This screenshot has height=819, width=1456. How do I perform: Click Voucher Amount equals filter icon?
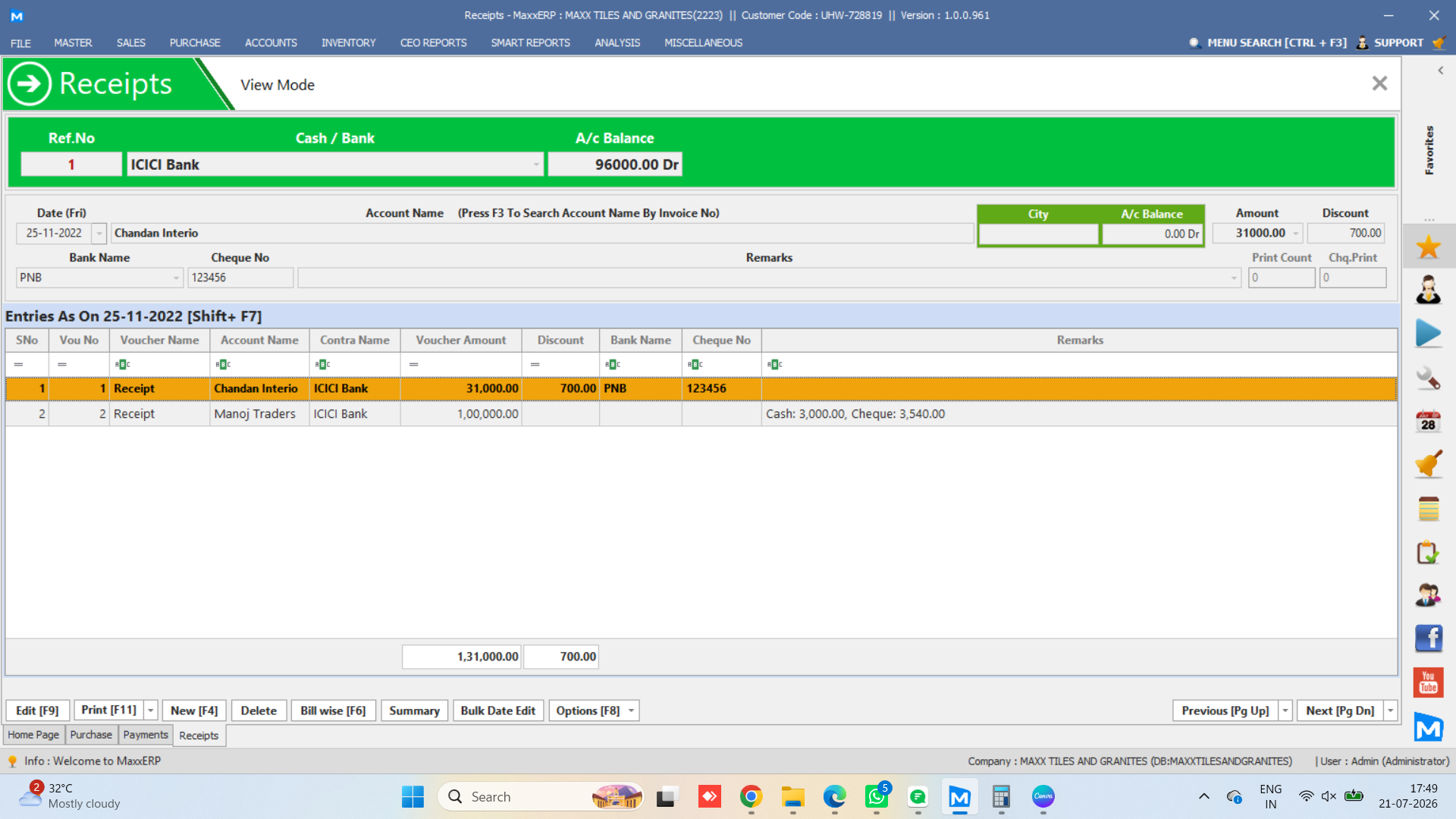[414, 365]
